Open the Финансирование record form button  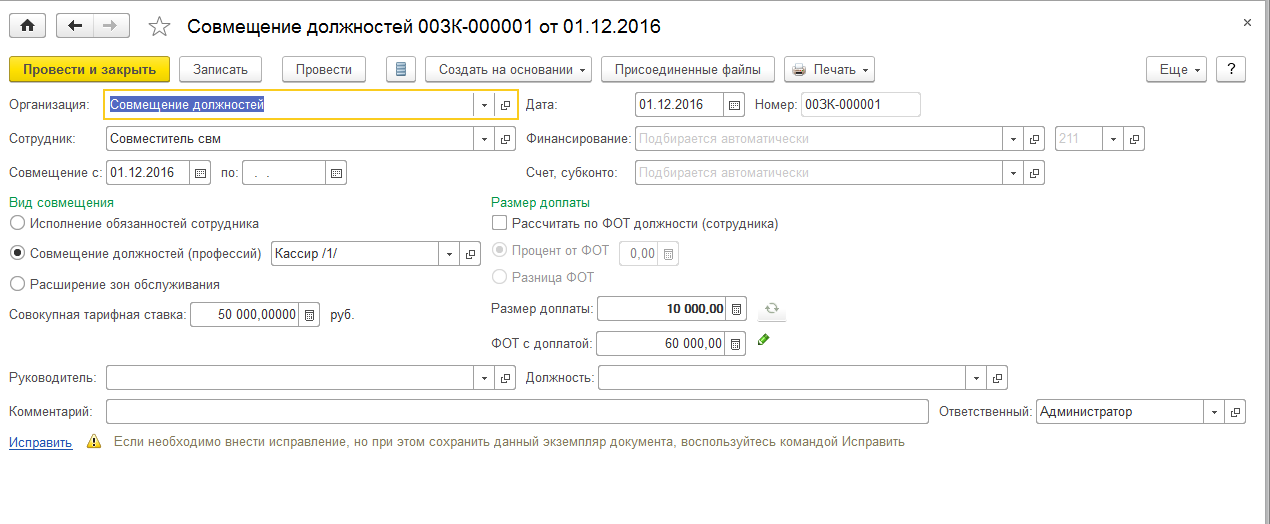coord(1036,139)
